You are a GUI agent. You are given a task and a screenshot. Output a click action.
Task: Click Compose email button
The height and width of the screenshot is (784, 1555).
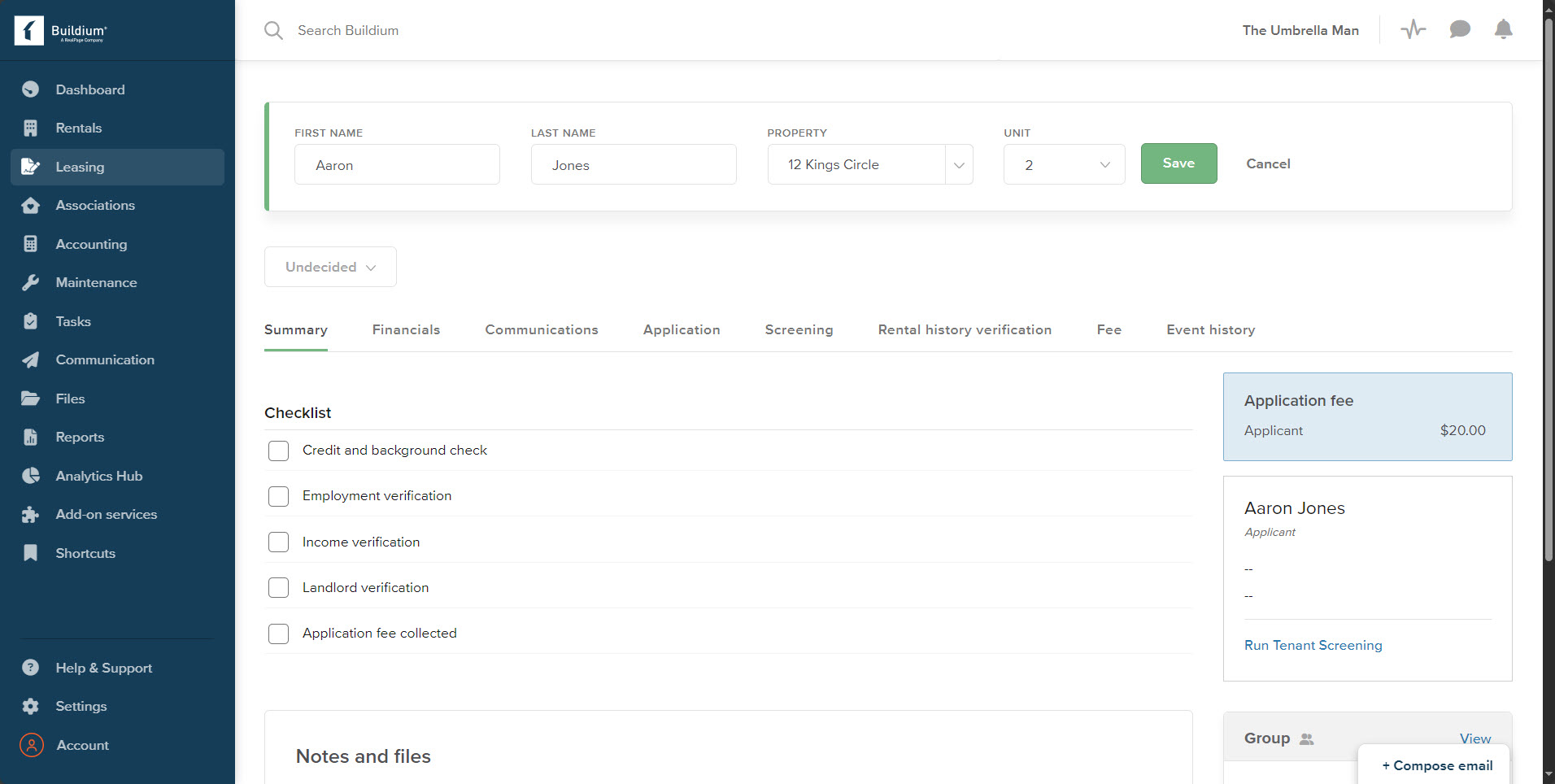pos(1437,765)
